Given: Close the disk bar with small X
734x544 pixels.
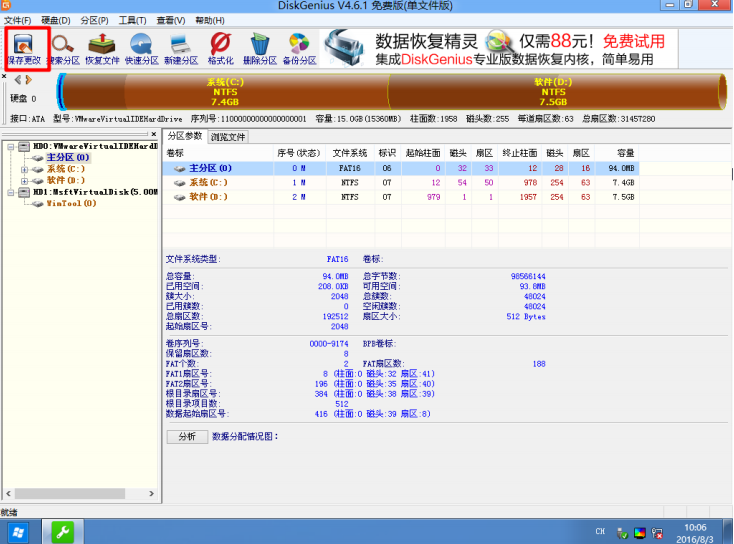Looking at the screenshot, I should (x=4, y=76).
